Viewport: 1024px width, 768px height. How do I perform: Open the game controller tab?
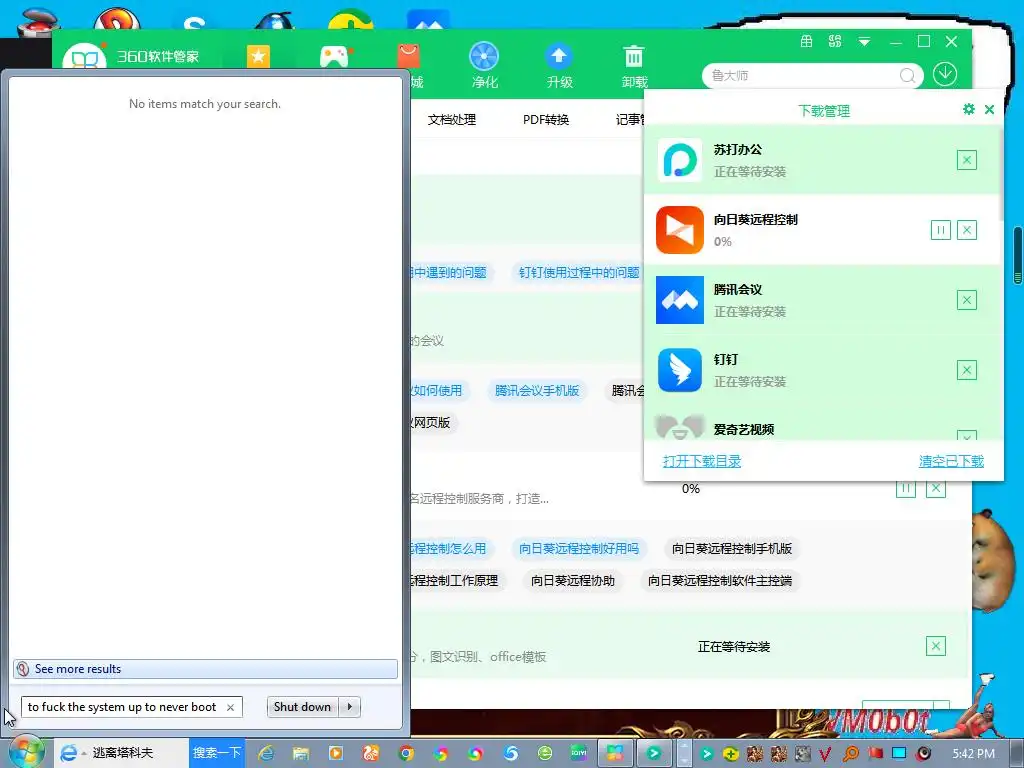(334, 57)
